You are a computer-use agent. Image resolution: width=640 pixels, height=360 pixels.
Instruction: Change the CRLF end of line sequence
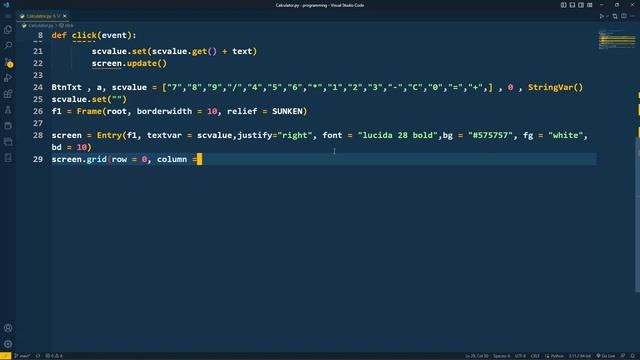[x=535, y=356]
